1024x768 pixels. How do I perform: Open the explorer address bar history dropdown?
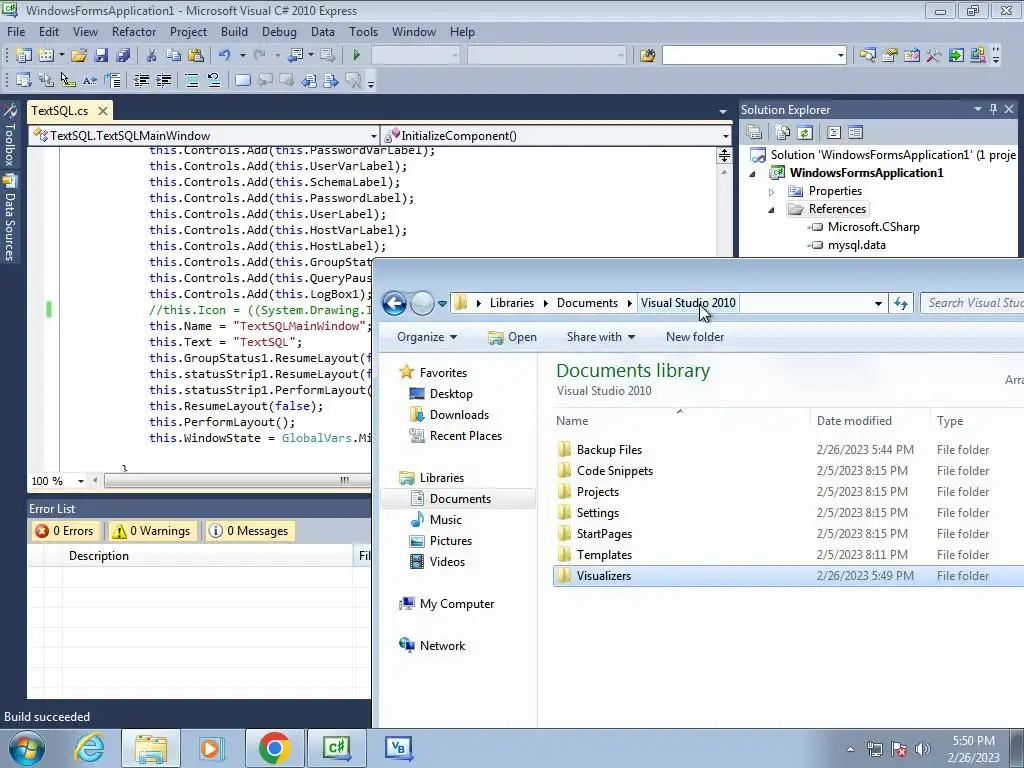point(878,303)
